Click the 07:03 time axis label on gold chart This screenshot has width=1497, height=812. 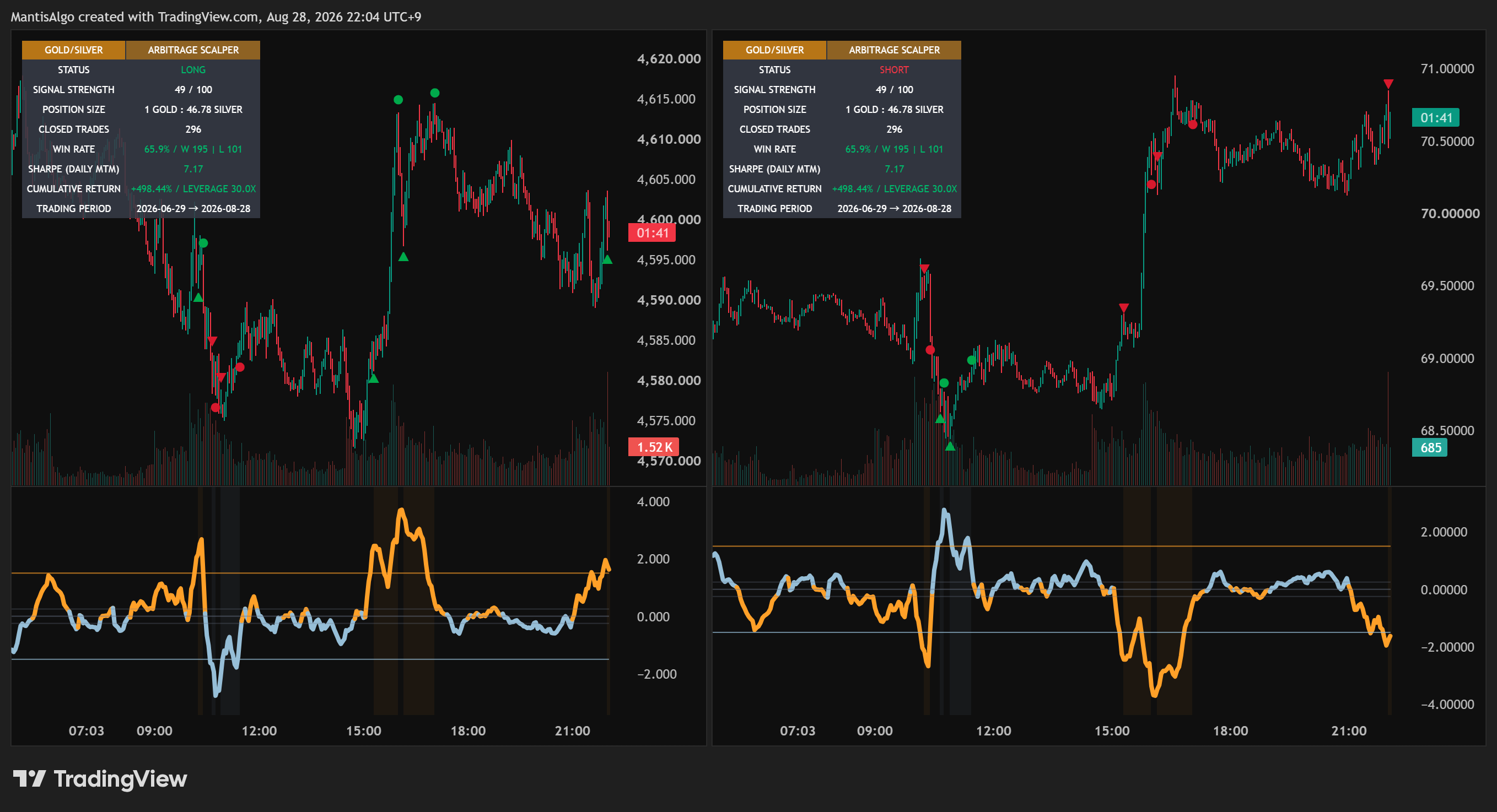[86, 730]
